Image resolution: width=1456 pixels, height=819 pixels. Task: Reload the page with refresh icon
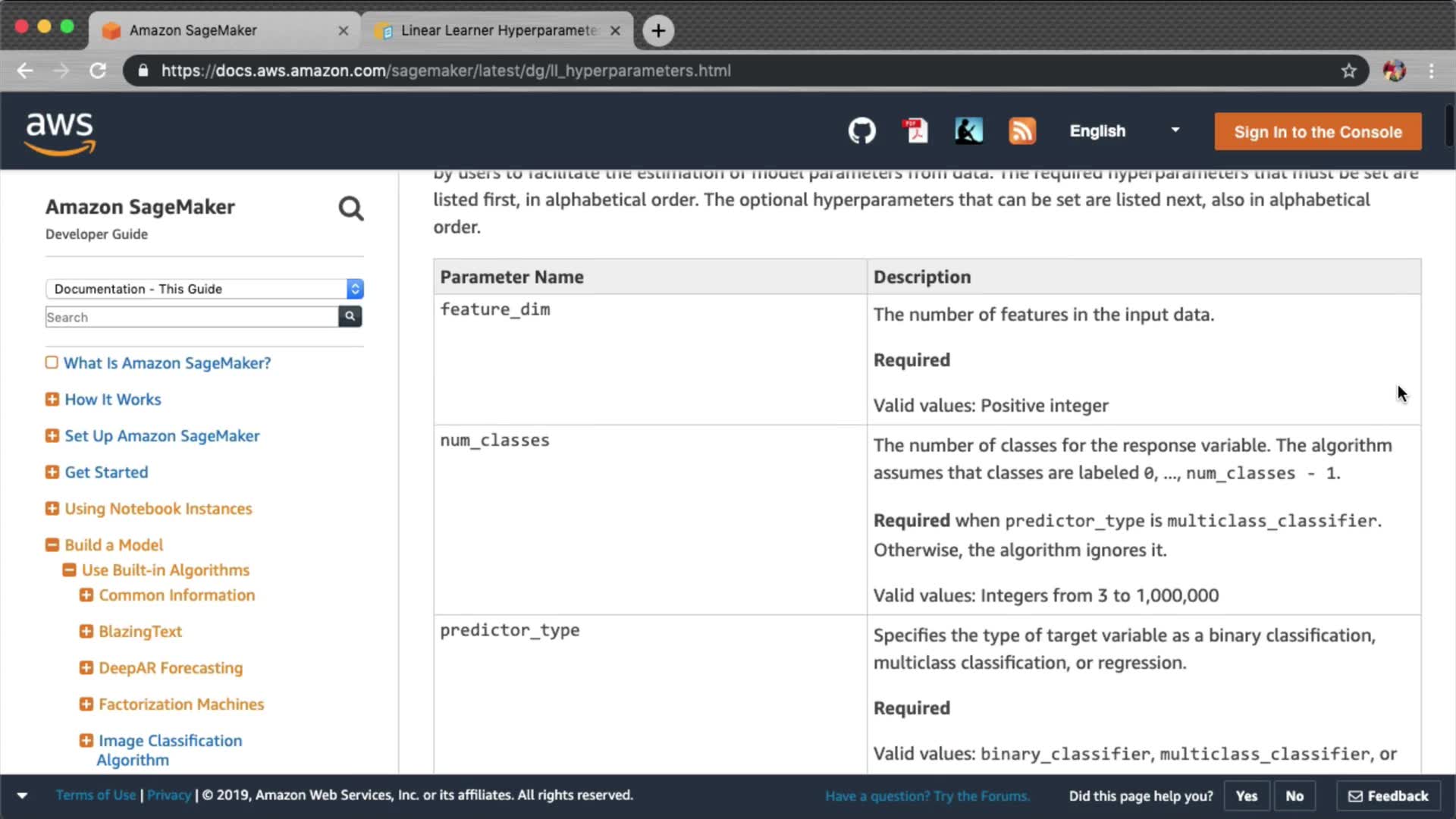tap(98, 71)
